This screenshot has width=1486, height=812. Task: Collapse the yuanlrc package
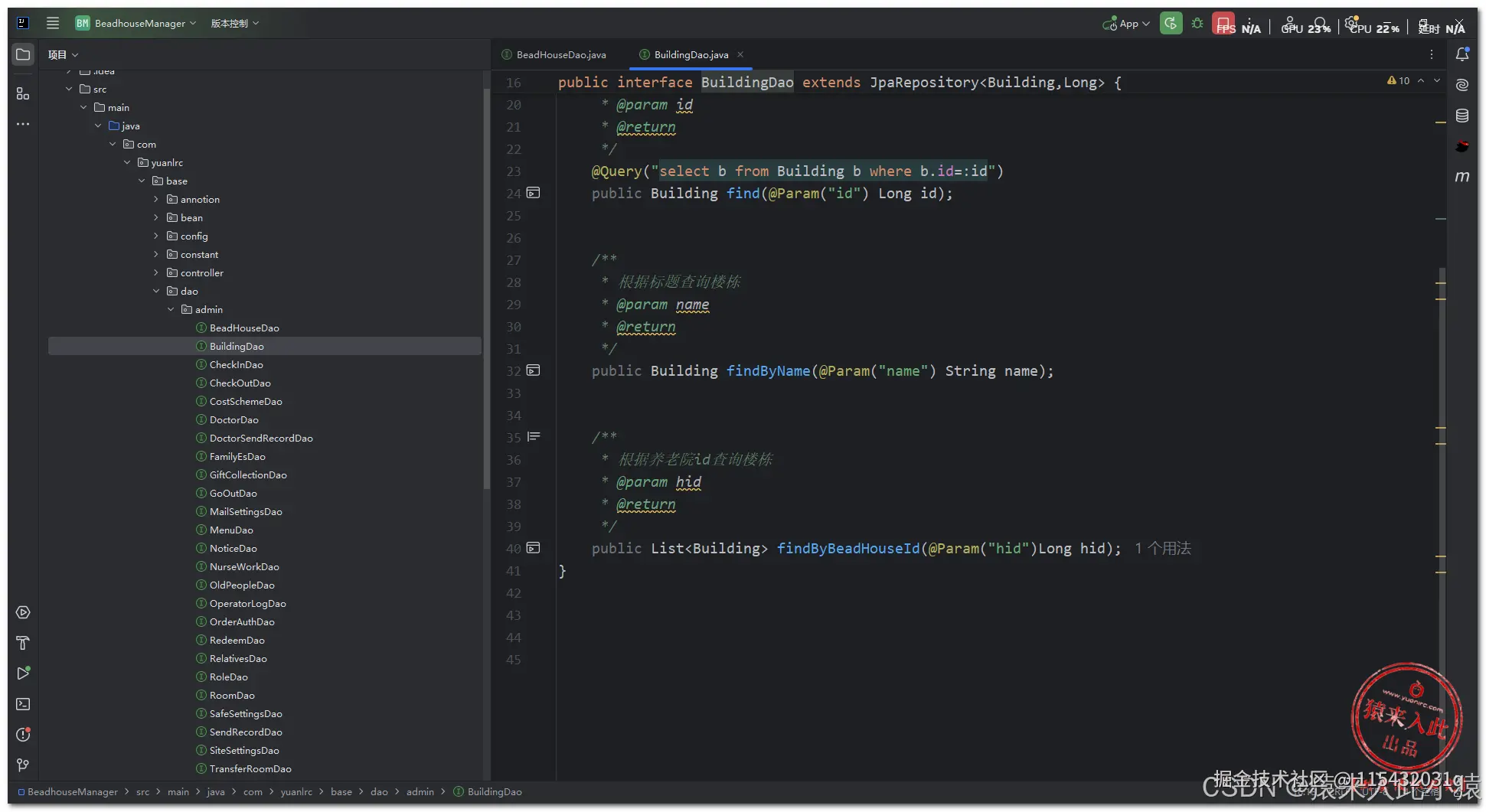(x=127, y=162)
